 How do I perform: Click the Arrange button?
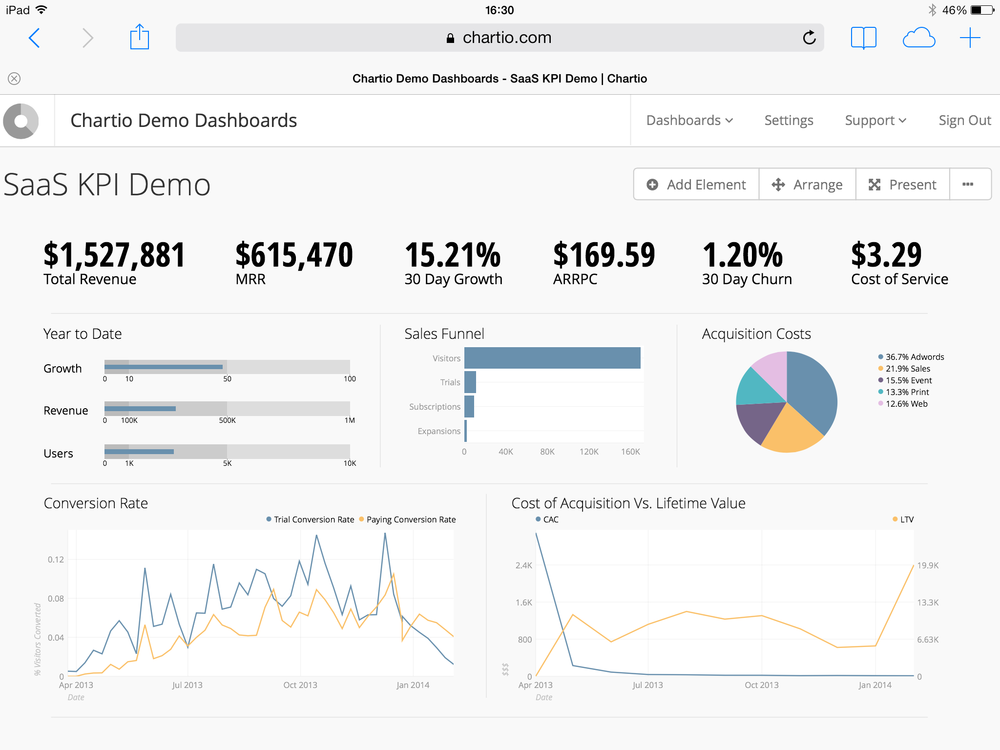click(807, 184)
